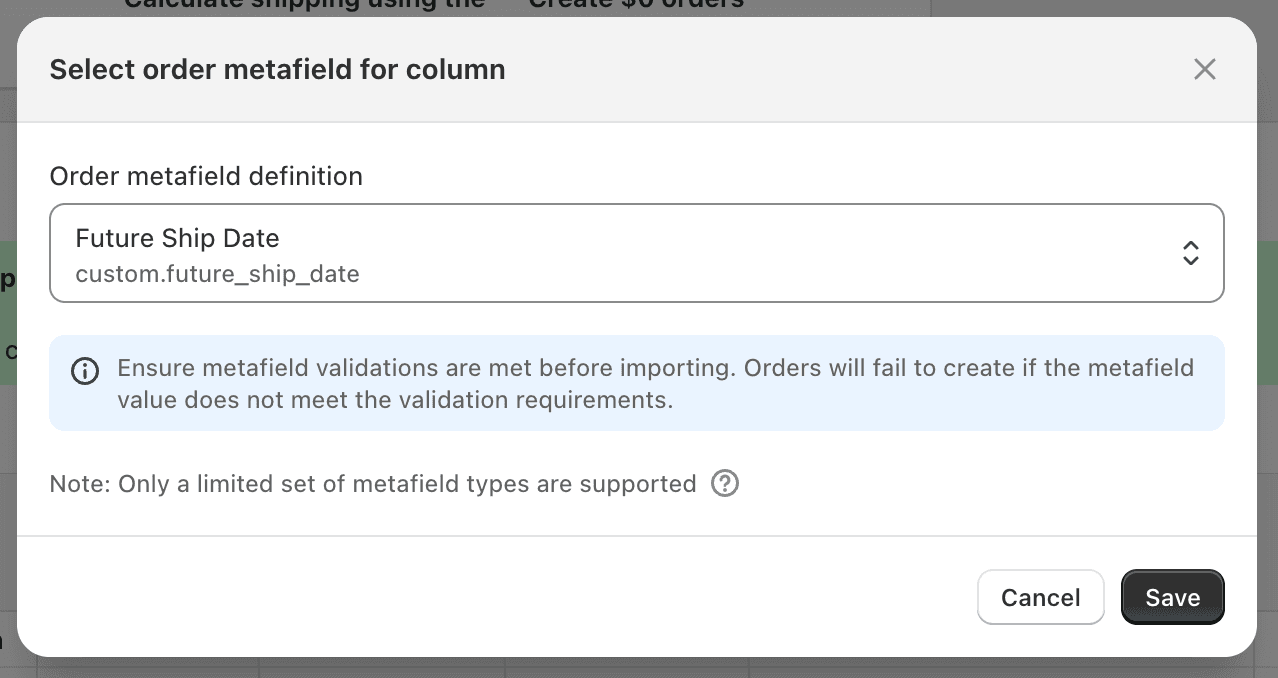Click the green banner at left edge
1278x678 pixels.
tap(7, 312)
